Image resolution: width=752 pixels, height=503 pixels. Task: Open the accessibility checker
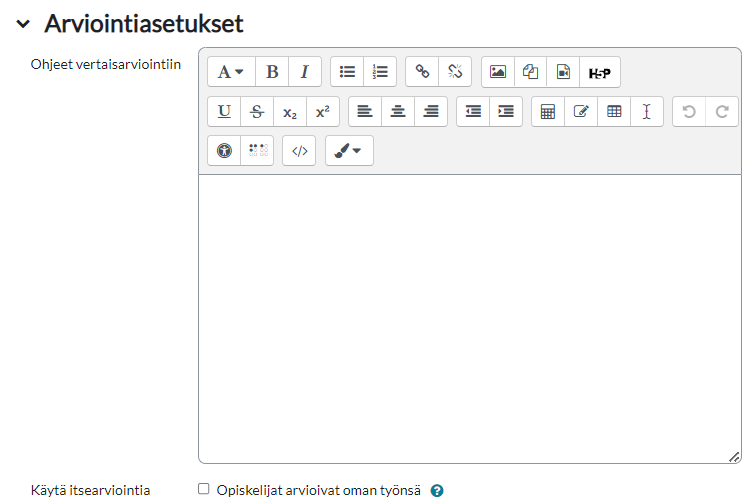tap(224, 151)
